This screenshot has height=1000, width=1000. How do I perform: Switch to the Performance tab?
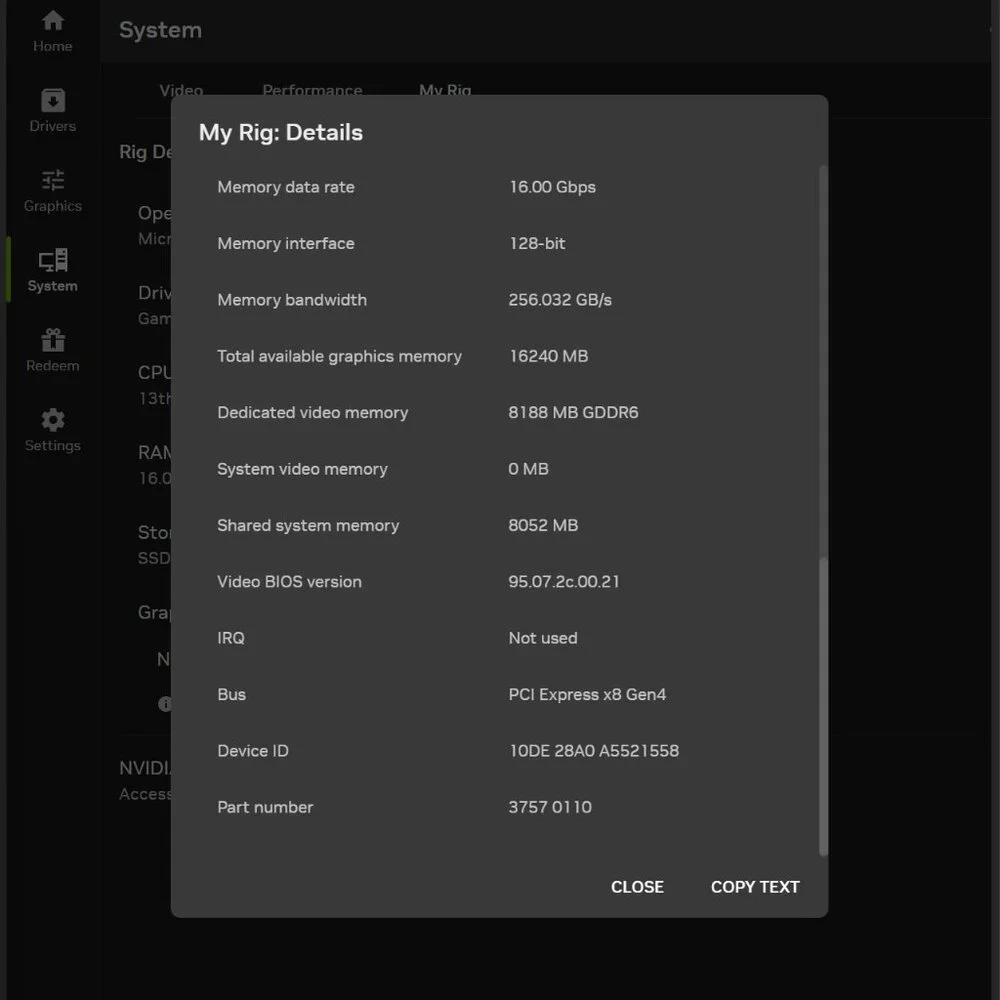pos(312,90)
